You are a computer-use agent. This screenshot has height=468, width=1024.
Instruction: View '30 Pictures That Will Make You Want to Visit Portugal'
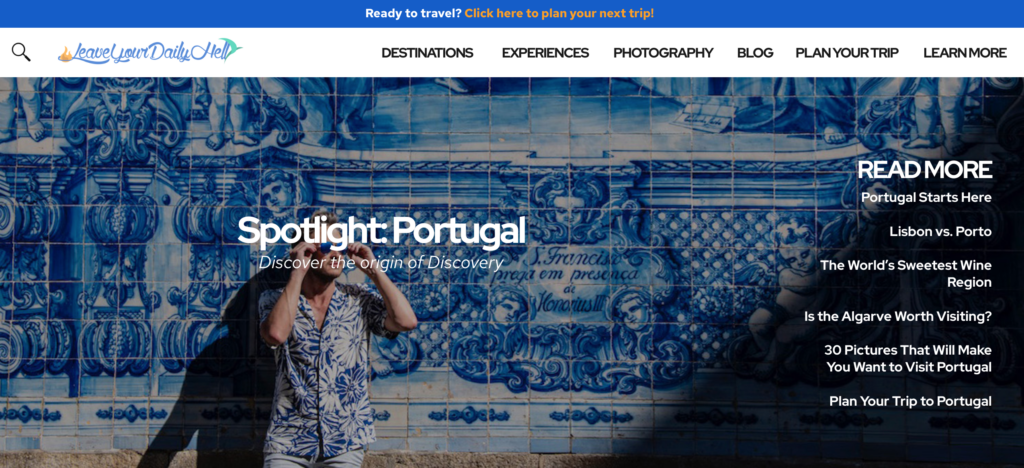(x=908, y=358)
